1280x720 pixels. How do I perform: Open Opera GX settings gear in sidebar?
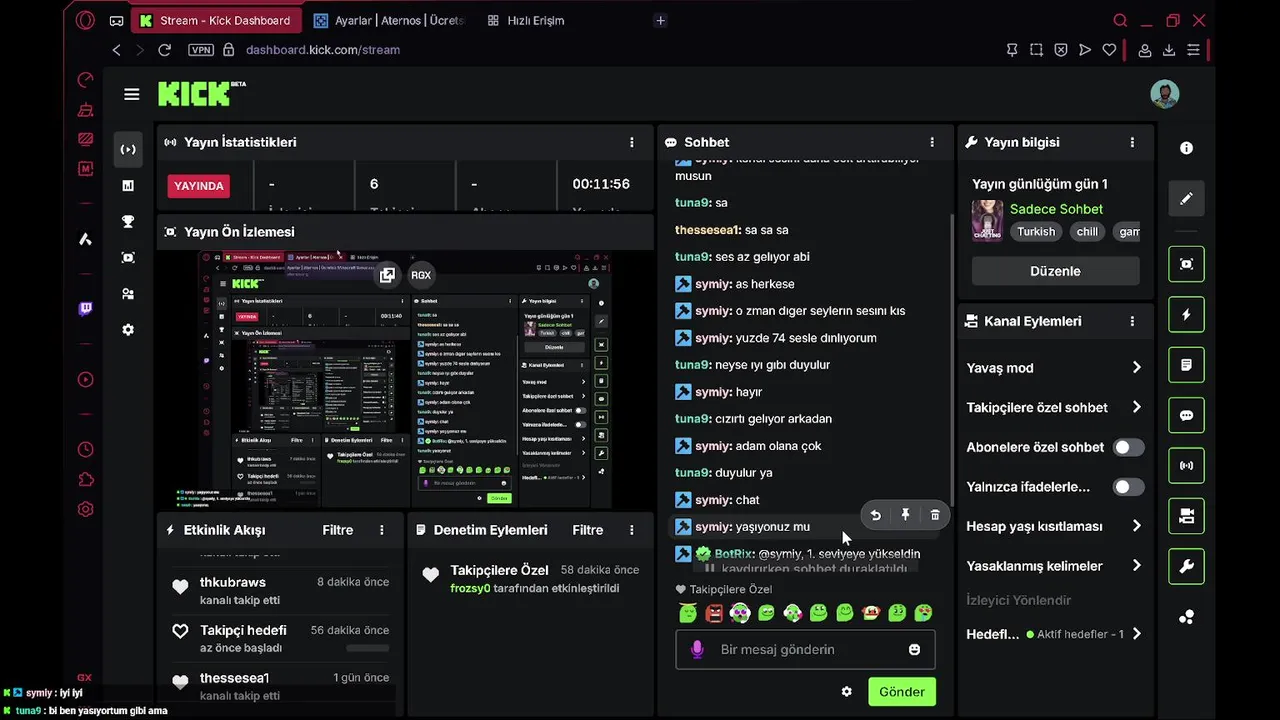point(85,509)
